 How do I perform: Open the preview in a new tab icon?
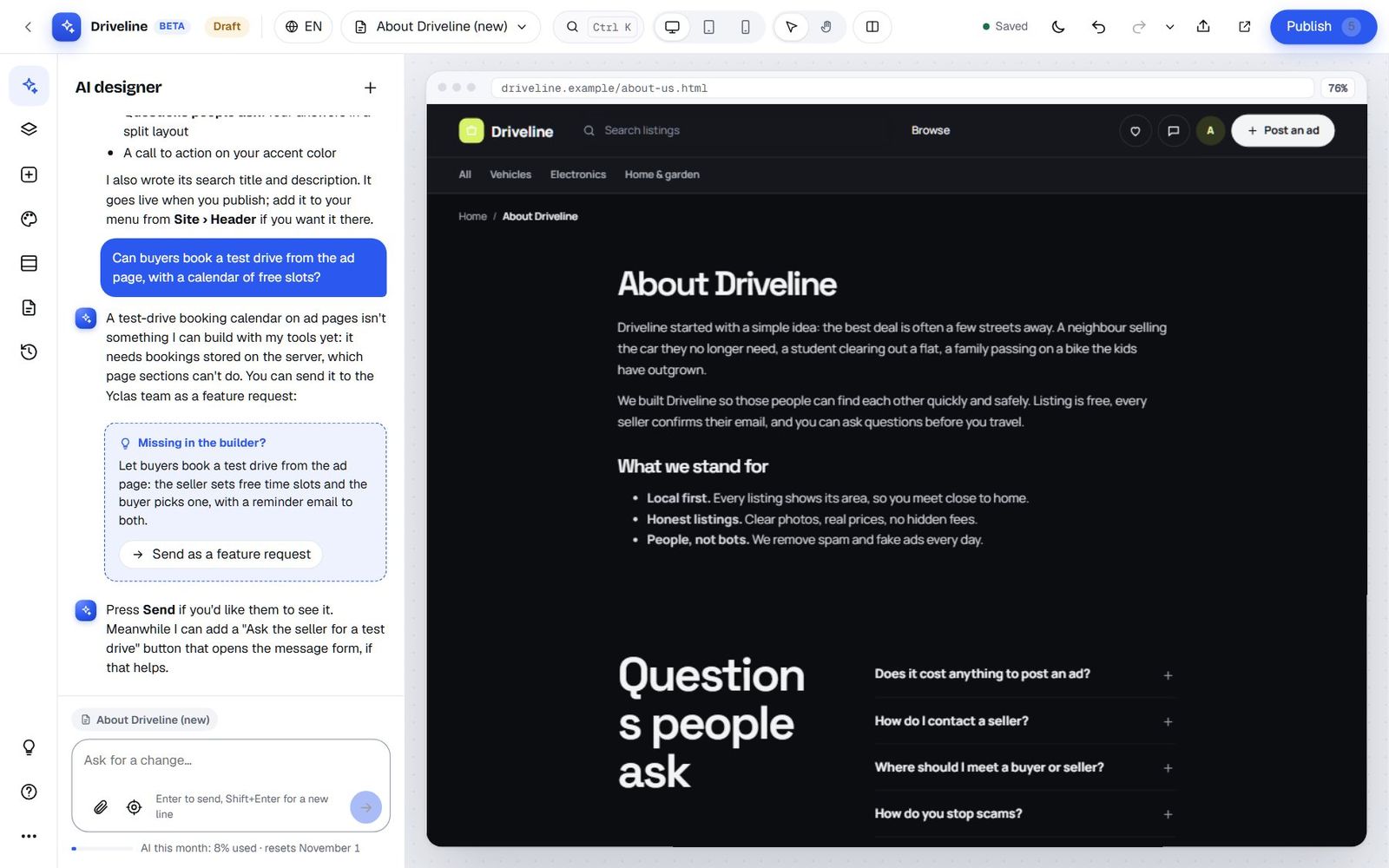(1244, 27)
